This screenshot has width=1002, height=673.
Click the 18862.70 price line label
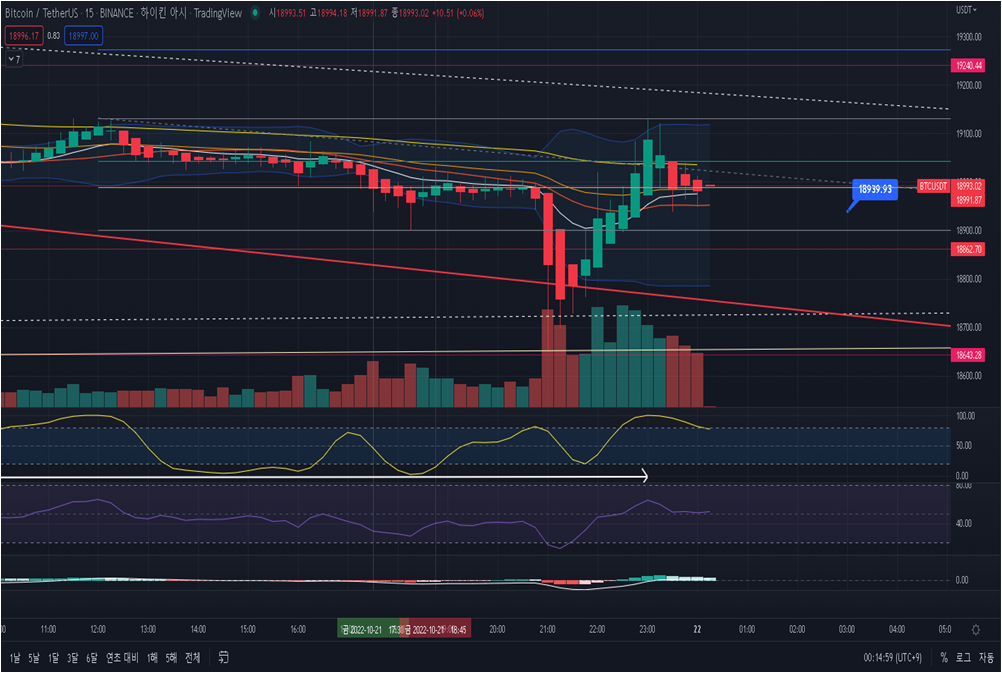(969, 249)
